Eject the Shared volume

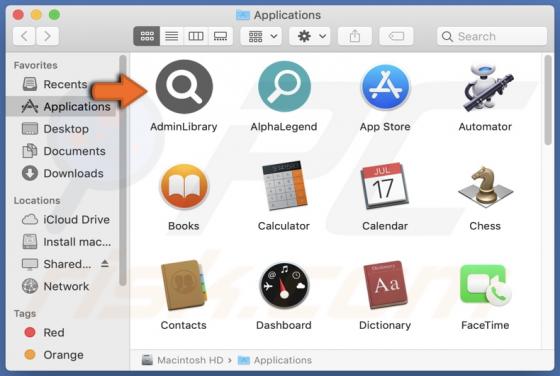pyautogui.click(x=105, y=264)
